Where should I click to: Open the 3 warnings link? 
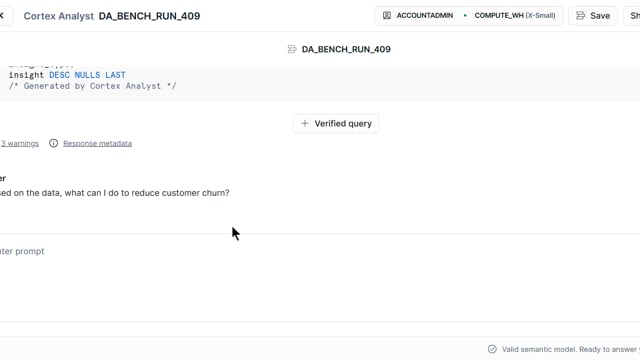click(20, 143)
